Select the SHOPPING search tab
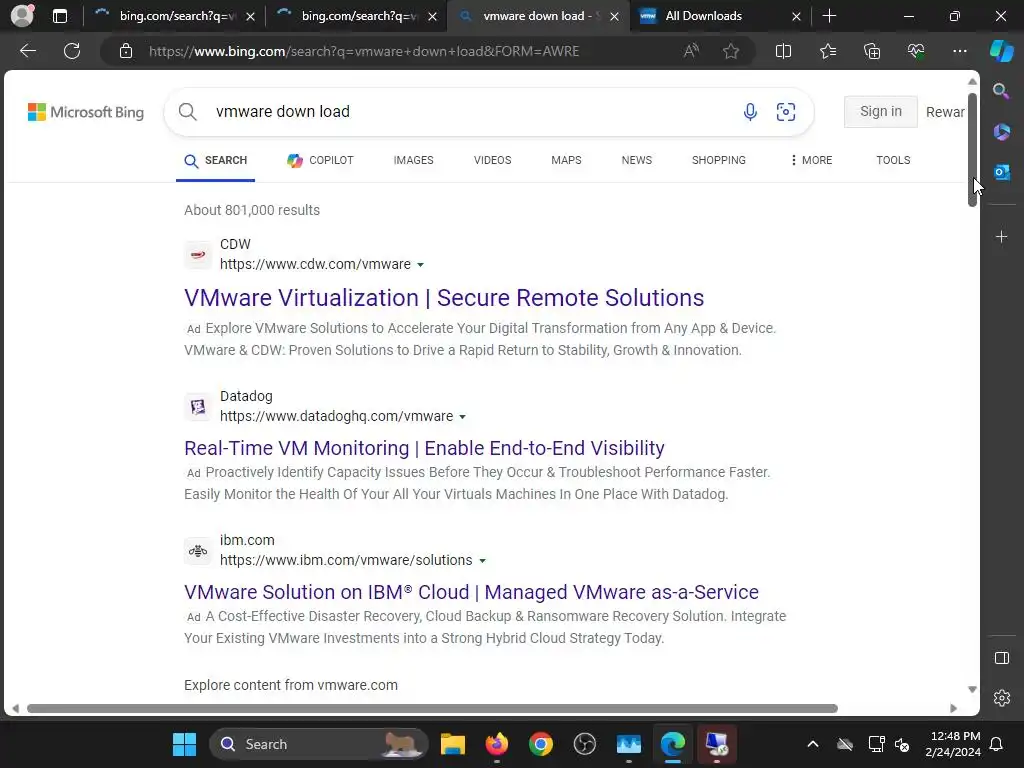The height and width of the screenshot is (768, 1024). coord(718,160)
